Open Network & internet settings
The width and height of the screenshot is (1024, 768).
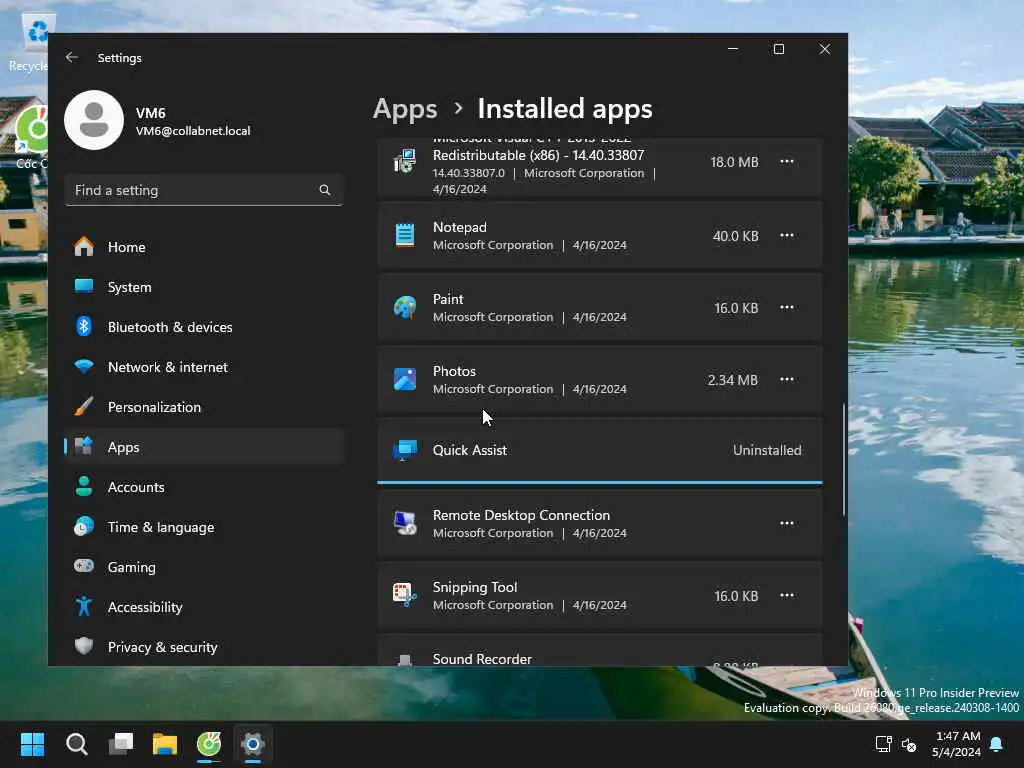click(204, 367)
